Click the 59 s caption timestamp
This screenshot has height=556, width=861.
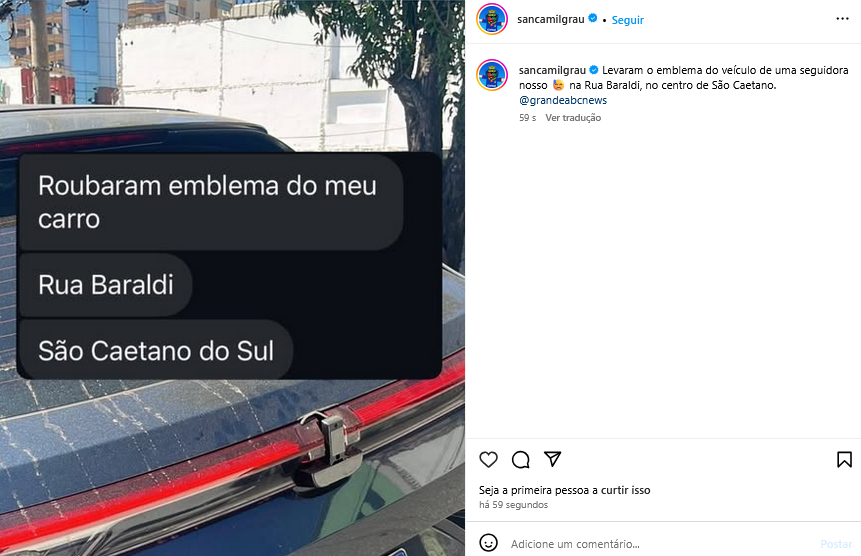pos(527,117)
